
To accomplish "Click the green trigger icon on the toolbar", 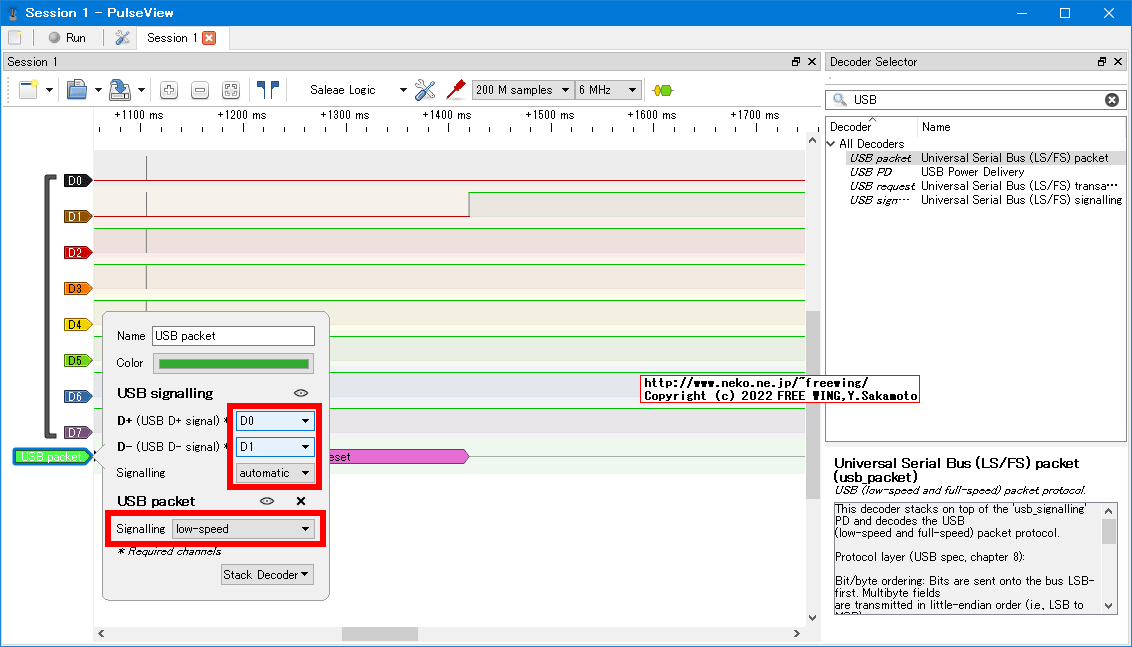I will (661, 89).
